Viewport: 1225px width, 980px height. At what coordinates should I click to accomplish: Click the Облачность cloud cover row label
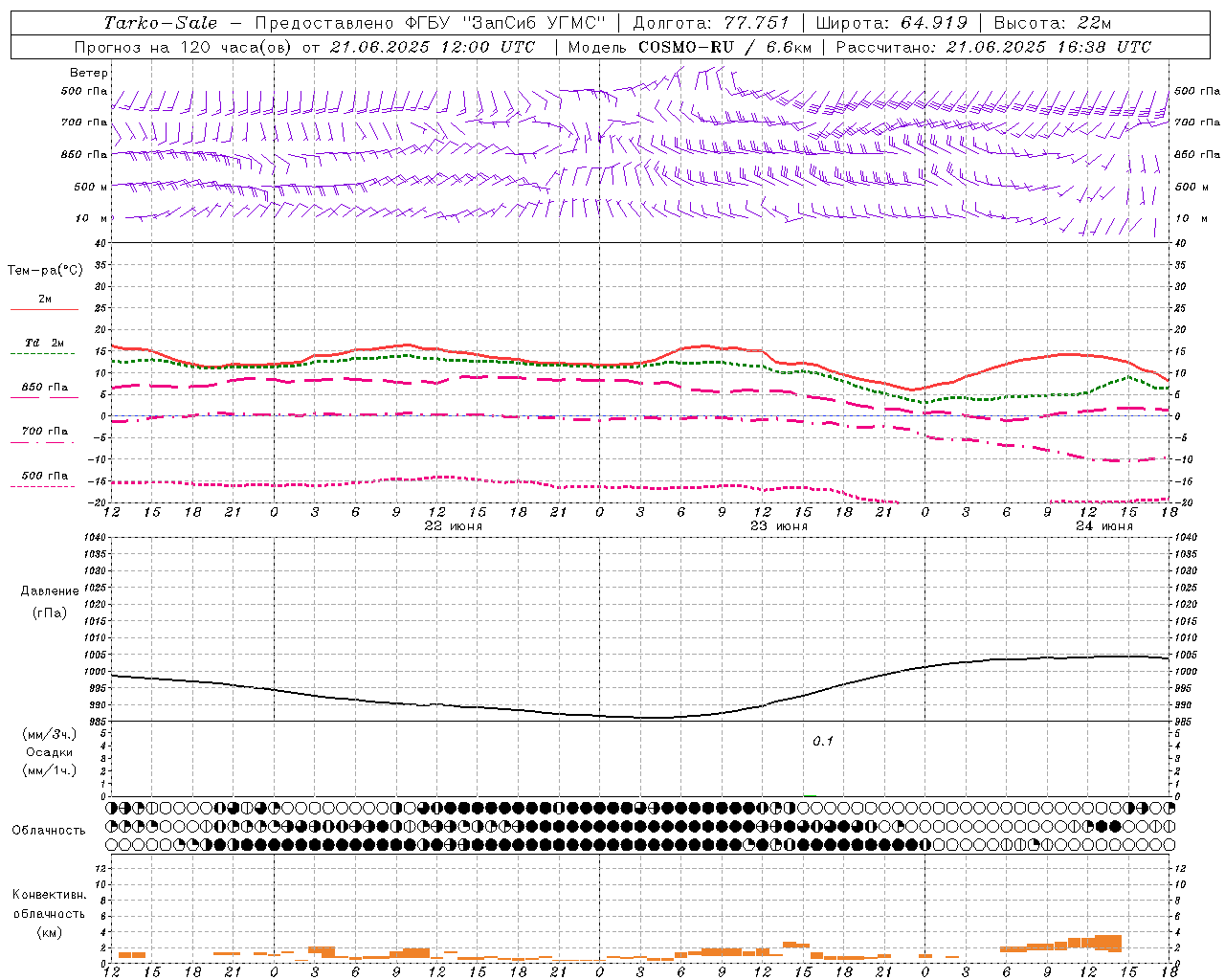49,831
